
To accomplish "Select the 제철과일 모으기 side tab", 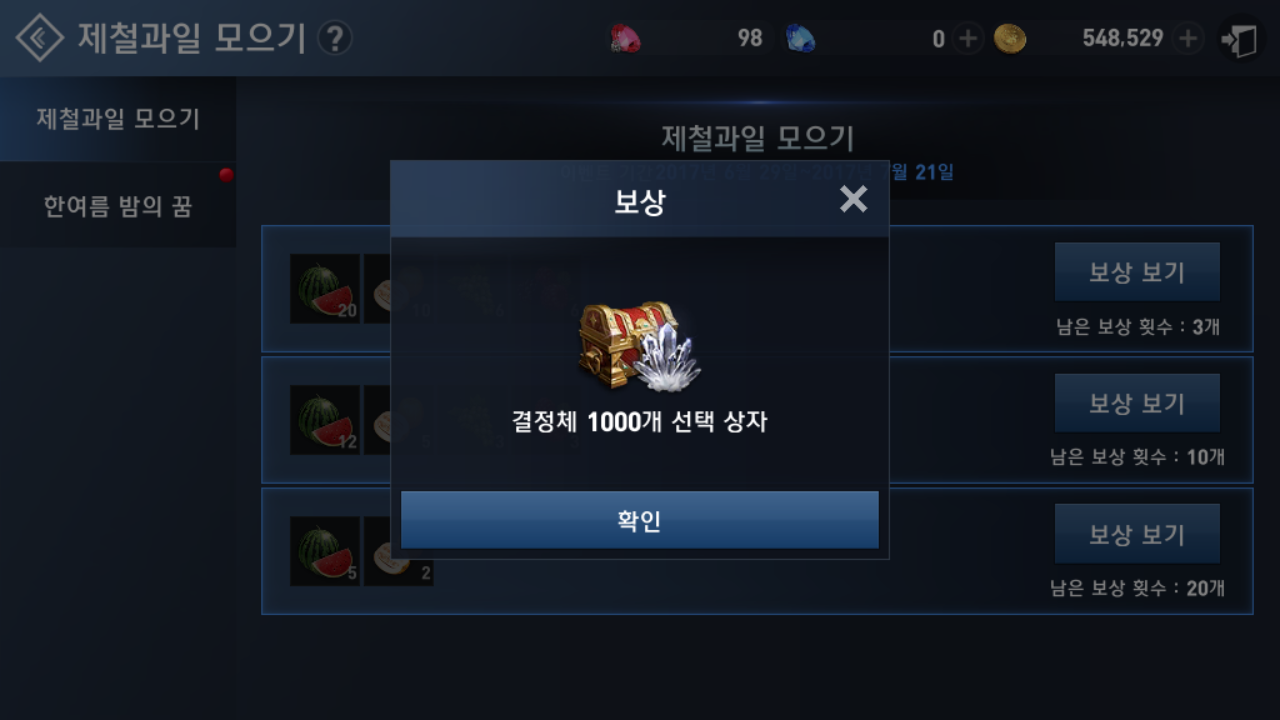I will [118, 119].
